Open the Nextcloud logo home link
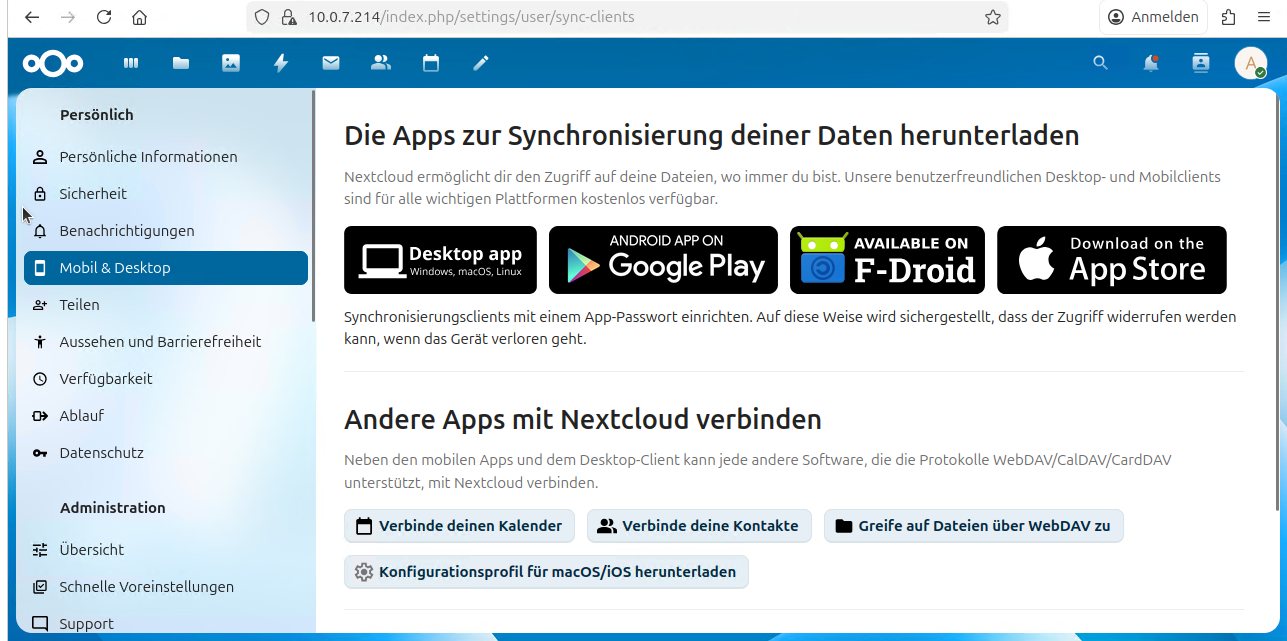Image resolution: width=1287 pixels, height=641 pixels. [53, 63]
